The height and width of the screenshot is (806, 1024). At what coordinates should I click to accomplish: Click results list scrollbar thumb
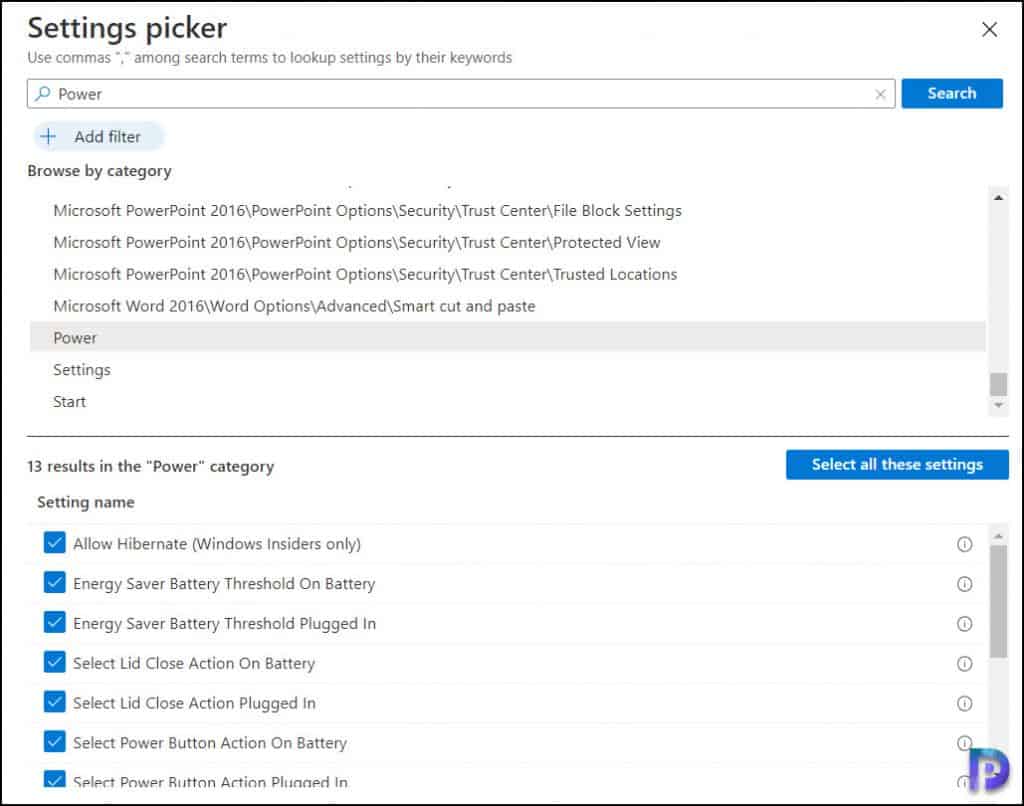point(998,601)
